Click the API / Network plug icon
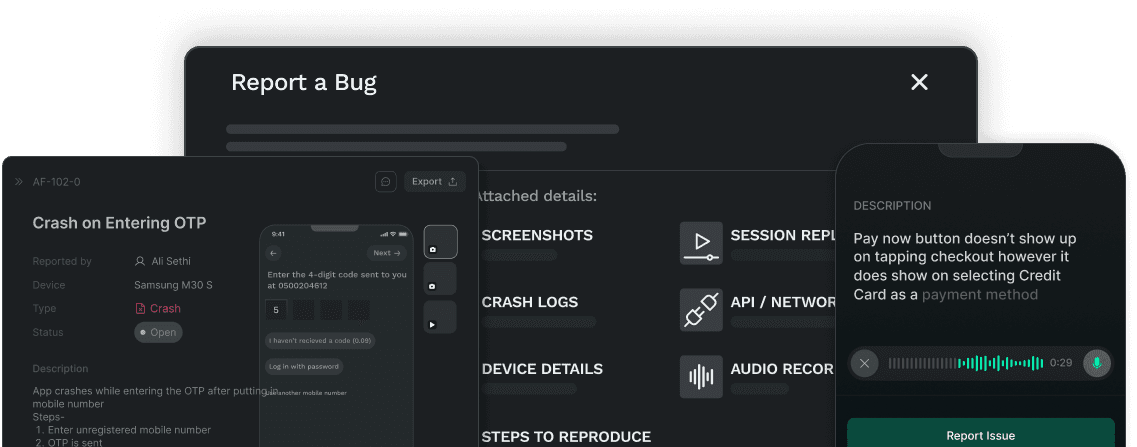Viewport: 1137px width, 447px height. click(701, 310)
